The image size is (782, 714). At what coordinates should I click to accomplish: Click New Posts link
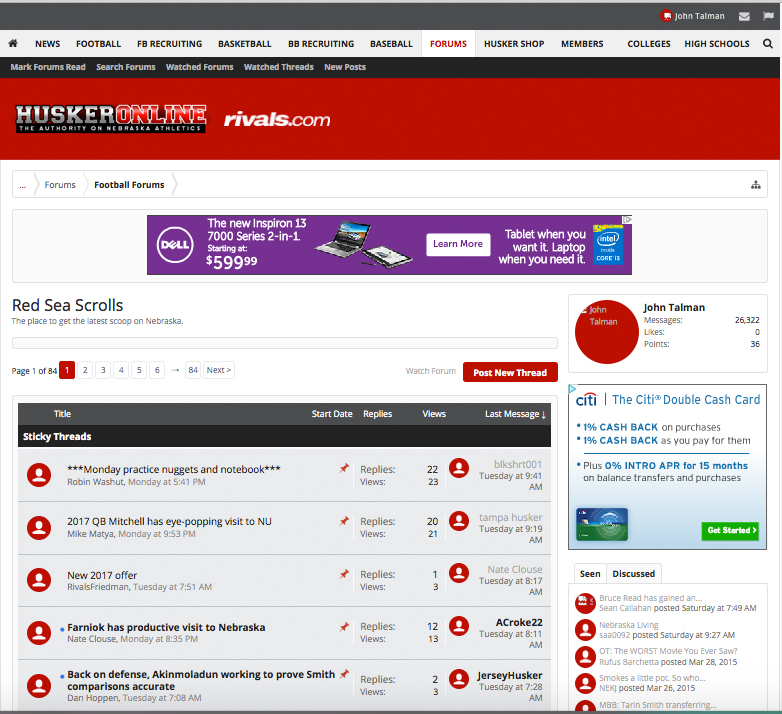click(345, 67)
